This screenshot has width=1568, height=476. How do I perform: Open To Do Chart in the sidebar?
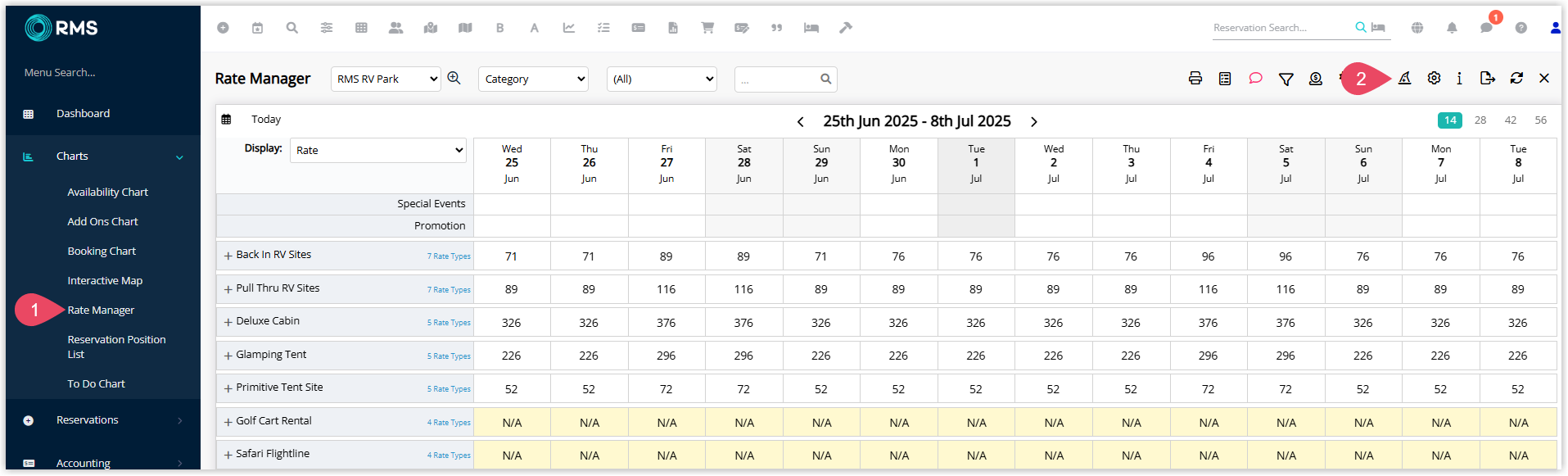(x=96, y=384)
